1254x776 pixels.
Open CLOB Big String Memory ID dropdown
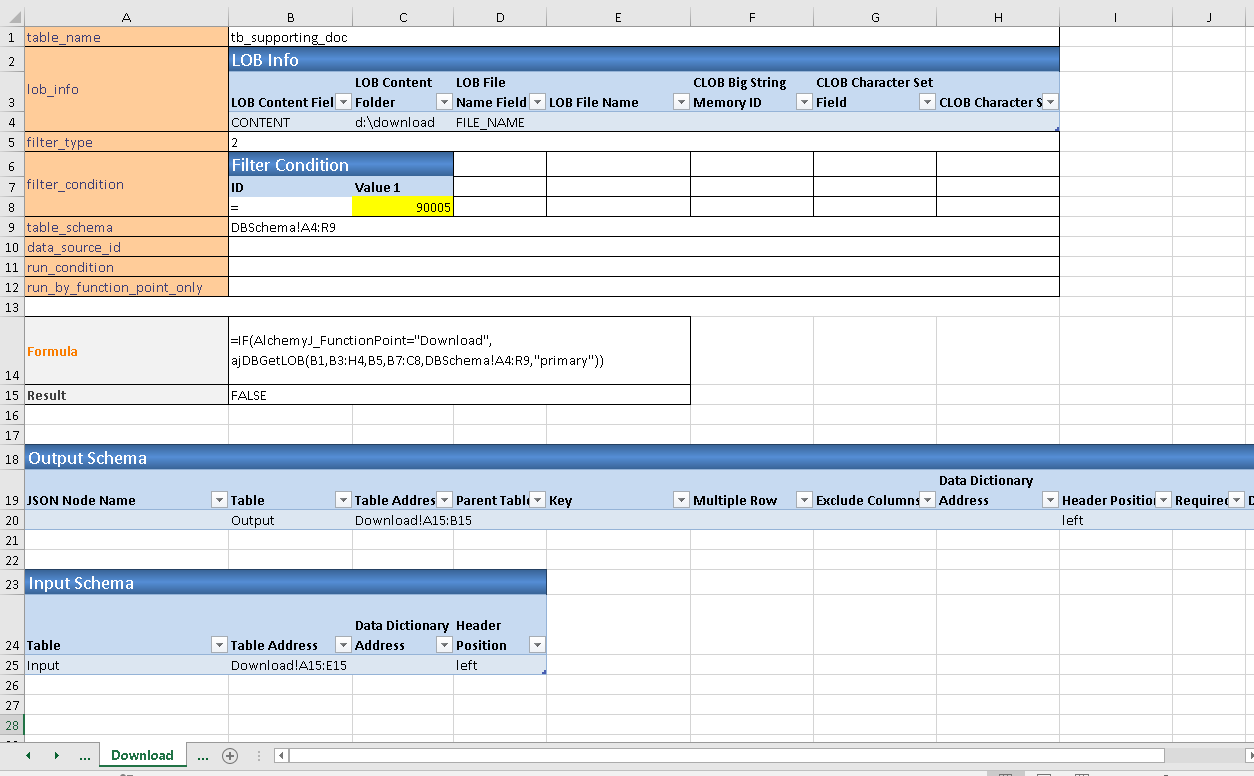pyautogui.click(x=804, y=102)
